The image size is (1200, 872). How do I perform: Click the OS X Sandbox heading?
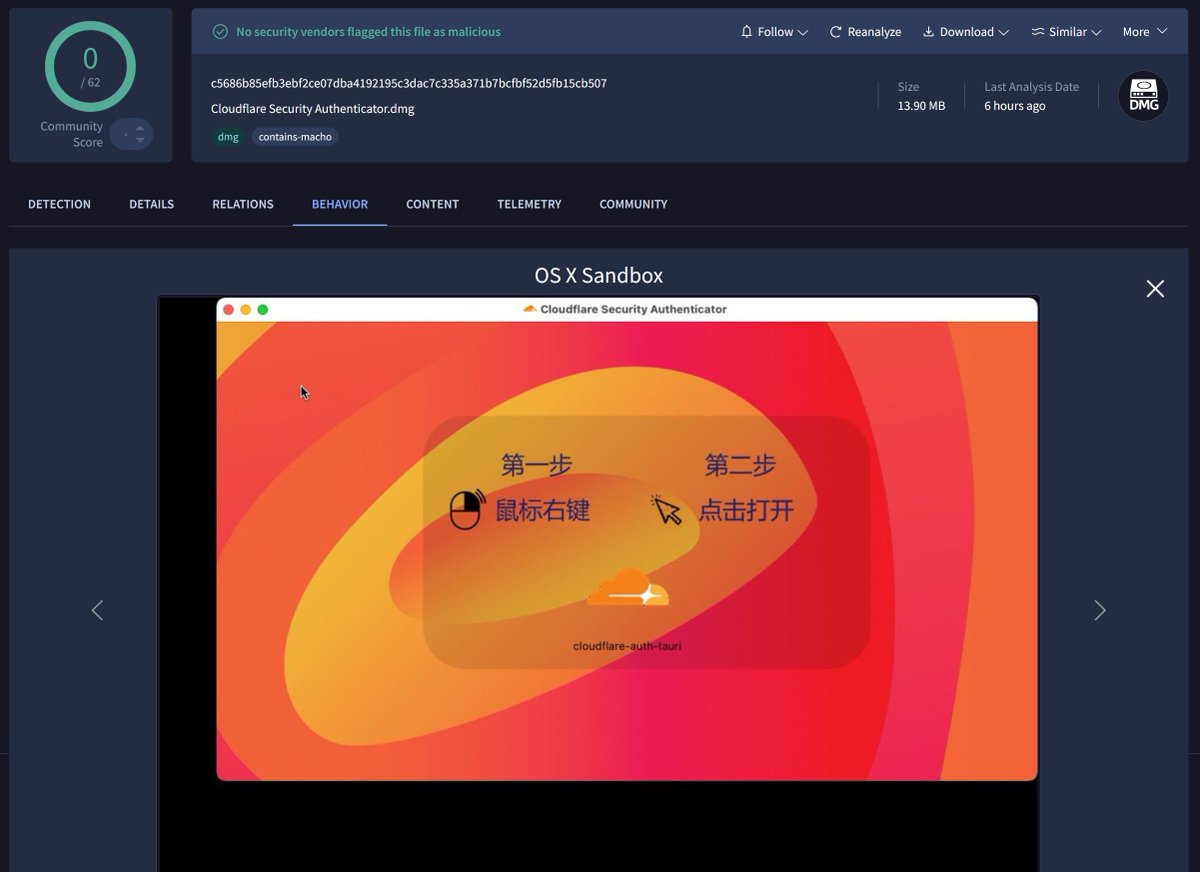pyautogui.click(x=598, y=275)
